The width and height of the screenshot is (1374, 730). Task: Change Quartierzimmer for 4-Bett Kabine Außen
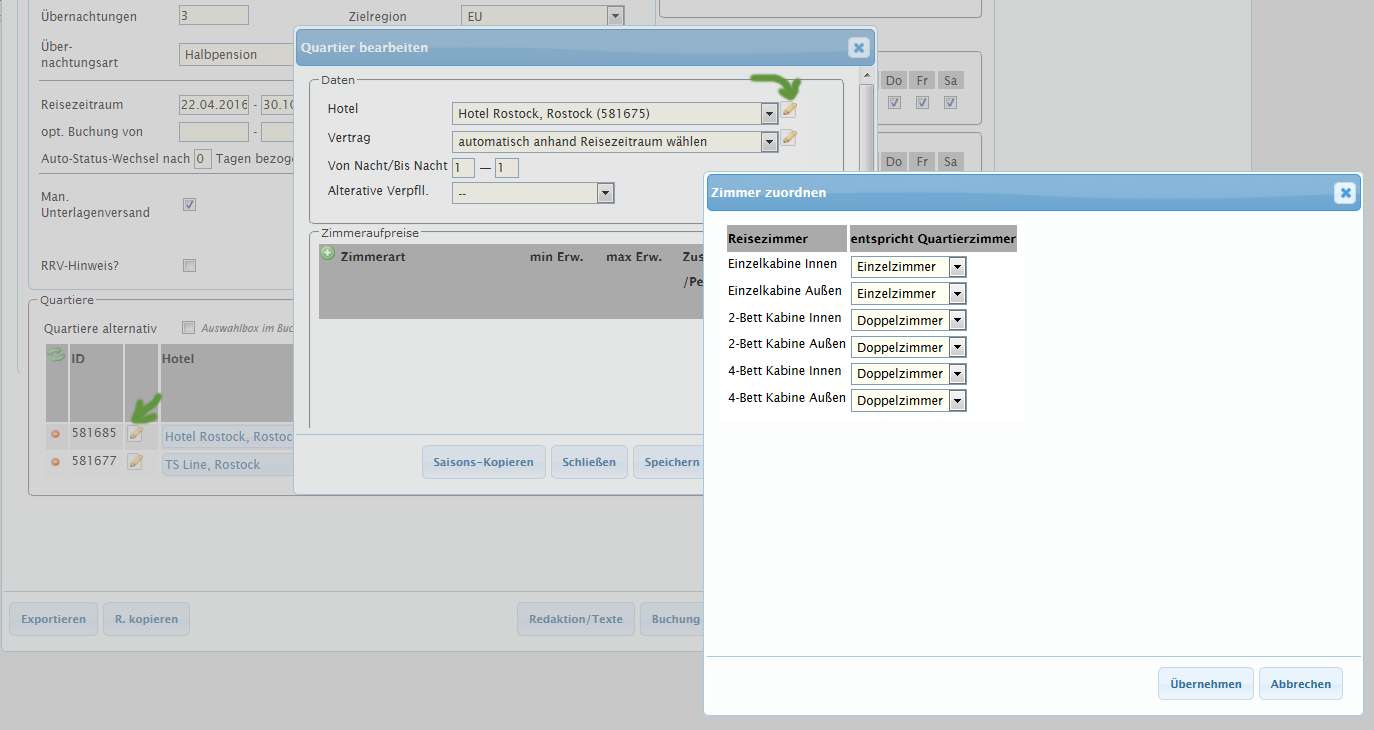click(908, 400)
